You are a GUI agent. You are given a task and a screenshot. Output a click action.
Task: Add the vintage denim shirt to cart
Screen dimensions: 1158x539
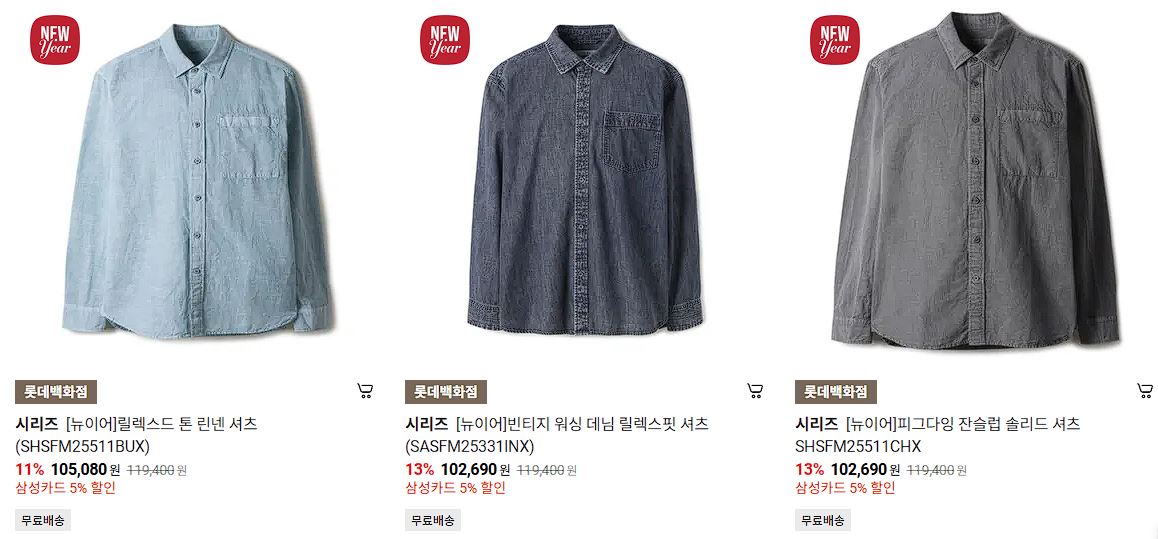(755, 391)
